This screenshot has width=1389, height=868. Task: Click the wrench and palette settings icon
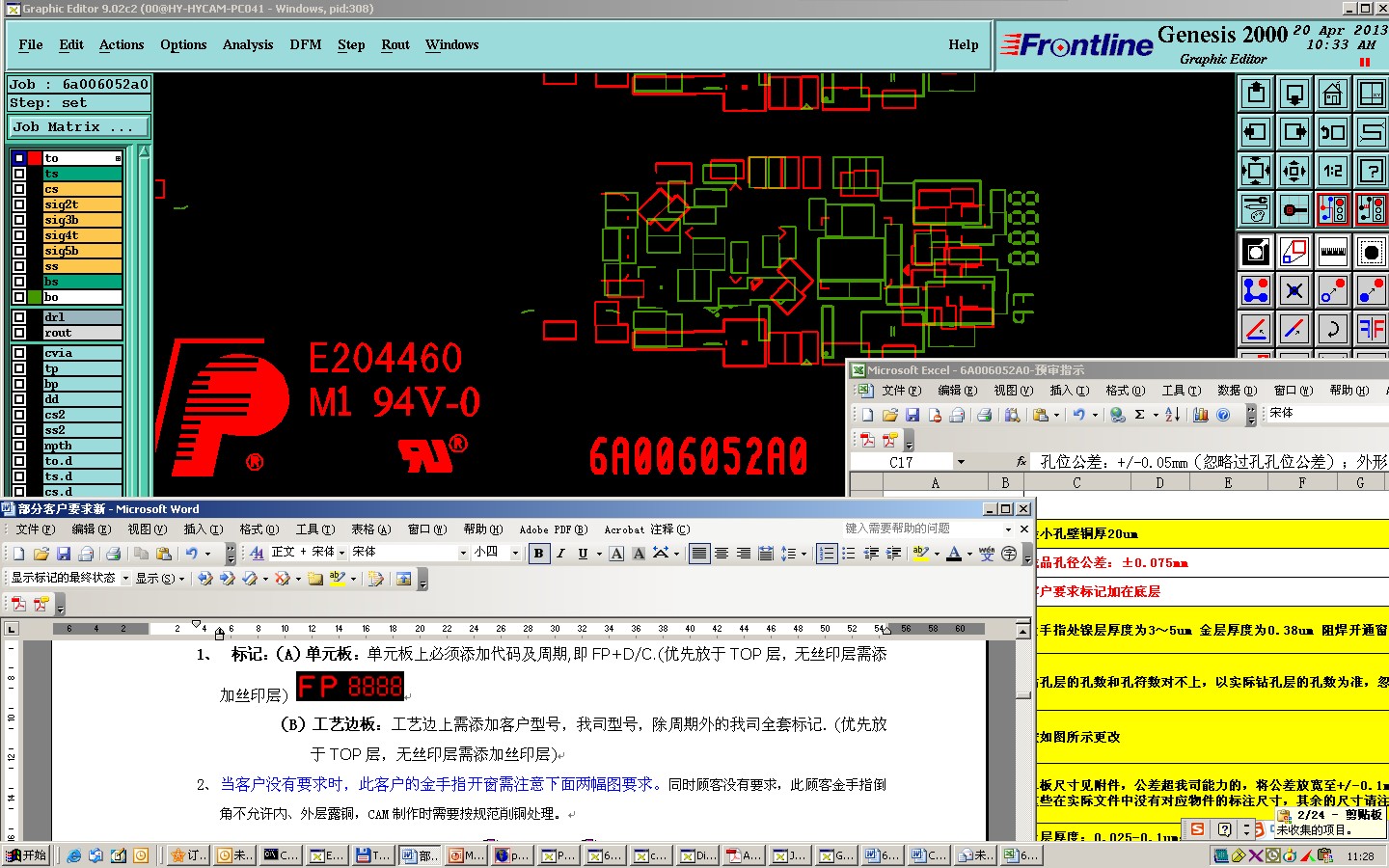click(x=1255, y=208)
